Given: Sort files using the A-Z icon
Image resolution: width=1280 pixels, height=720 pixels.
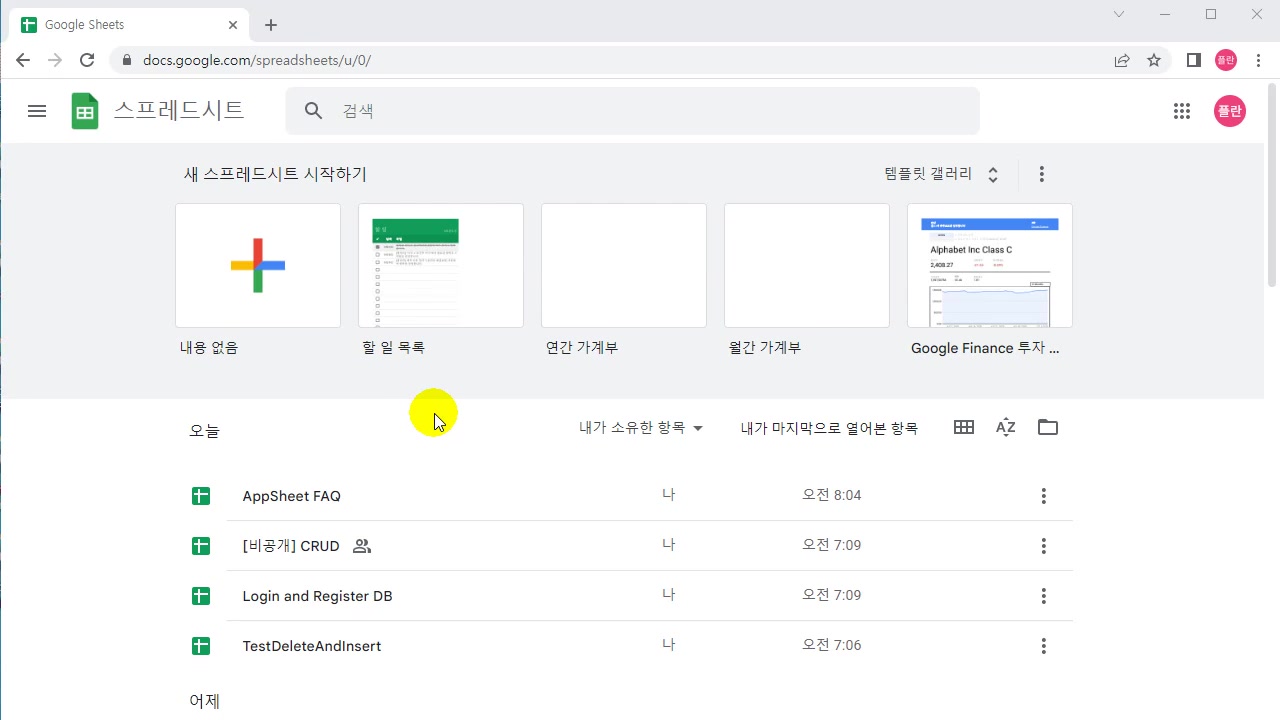Looking at the screenshot, I should 1005,427.
